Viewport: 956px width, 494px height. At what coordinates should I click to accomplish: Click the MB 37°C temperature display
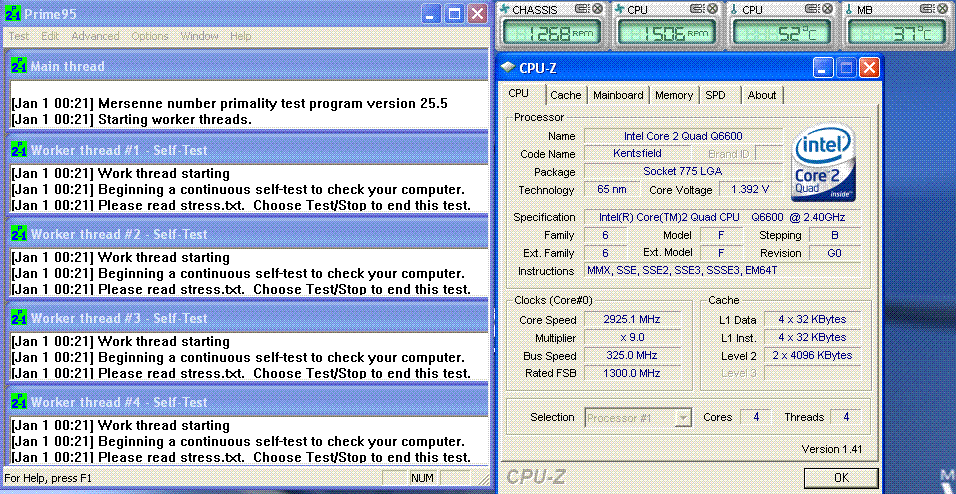click(x=896, y=33)
